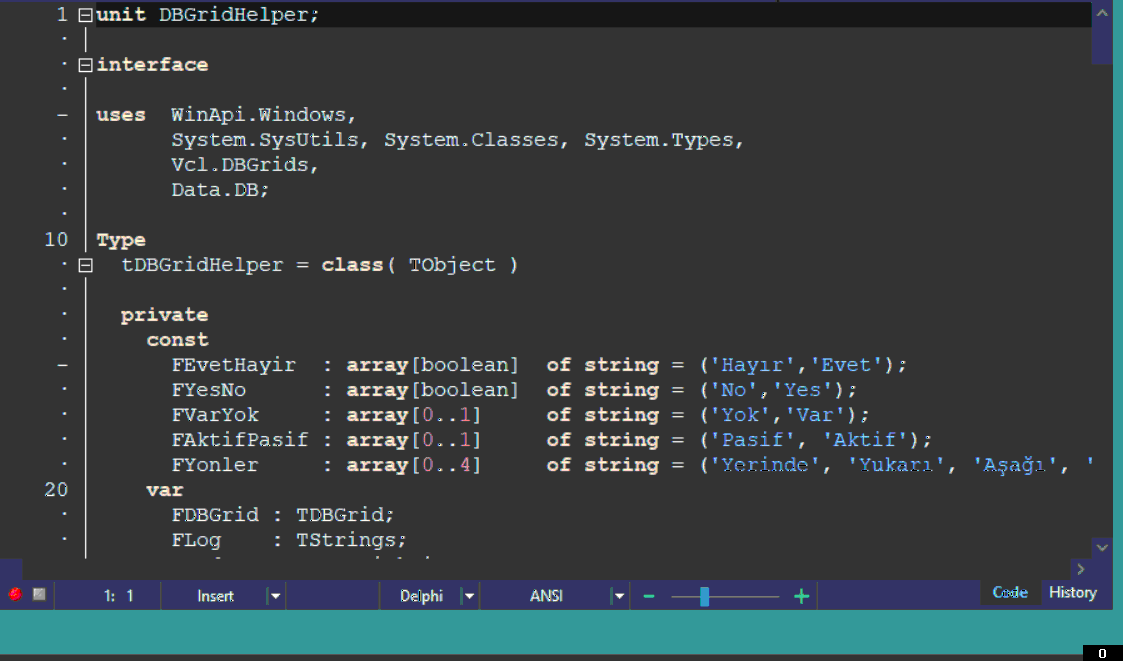Open the ANSI encoding dropdown arrow
The width and height of the screenshot is (1123, 661).
619,596
